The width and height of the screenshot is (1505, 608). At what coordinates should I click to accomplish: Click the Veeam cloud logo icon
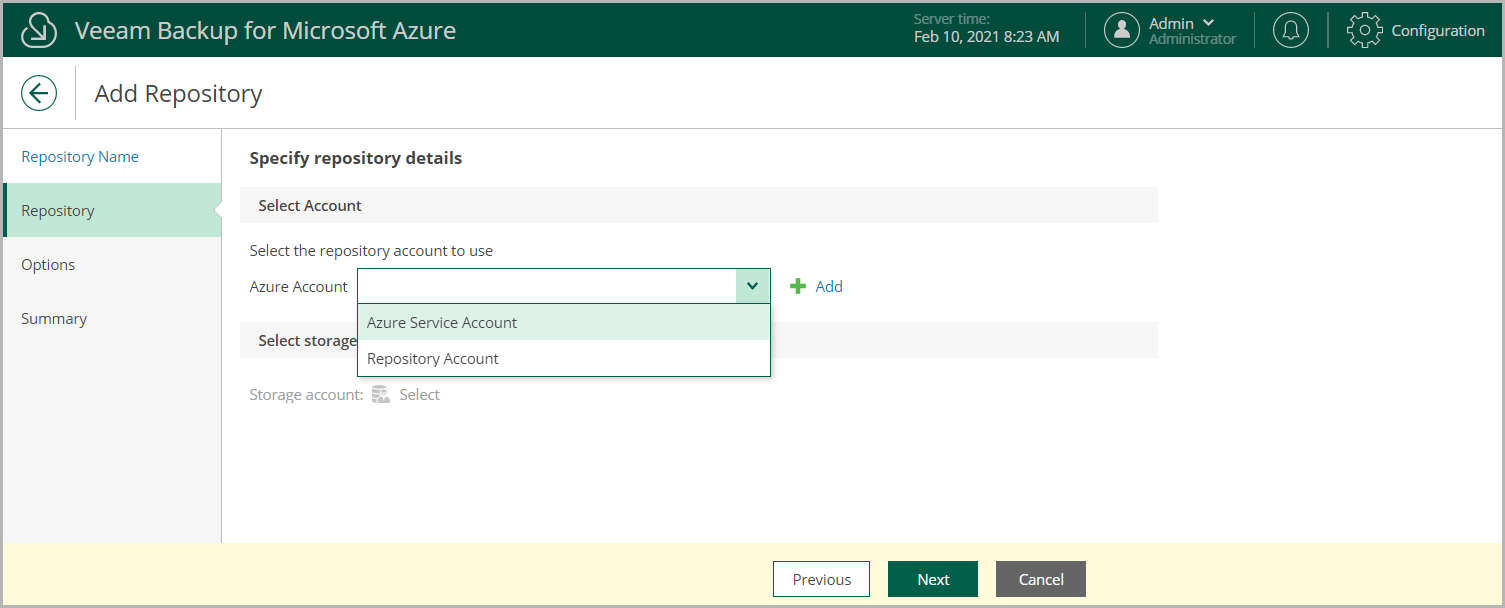pyautogui.click(x=39, y=30)
